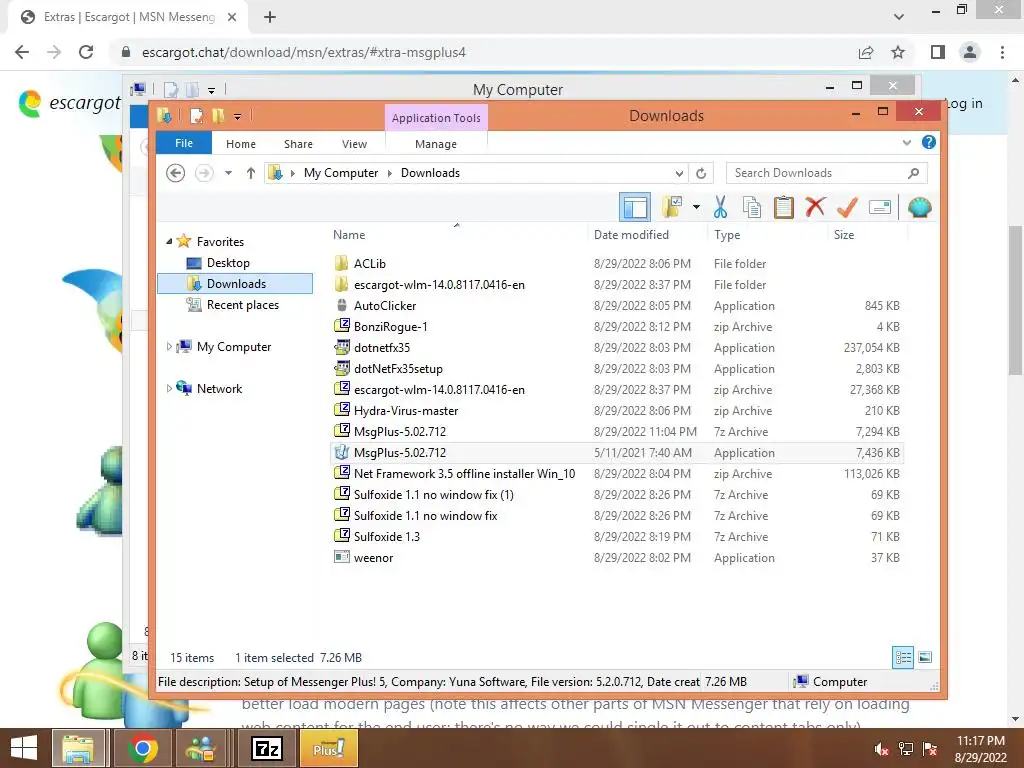Expand My Computer in navigation pane
The height and width of the screenshot is (768, 1024).
point(169,347)
